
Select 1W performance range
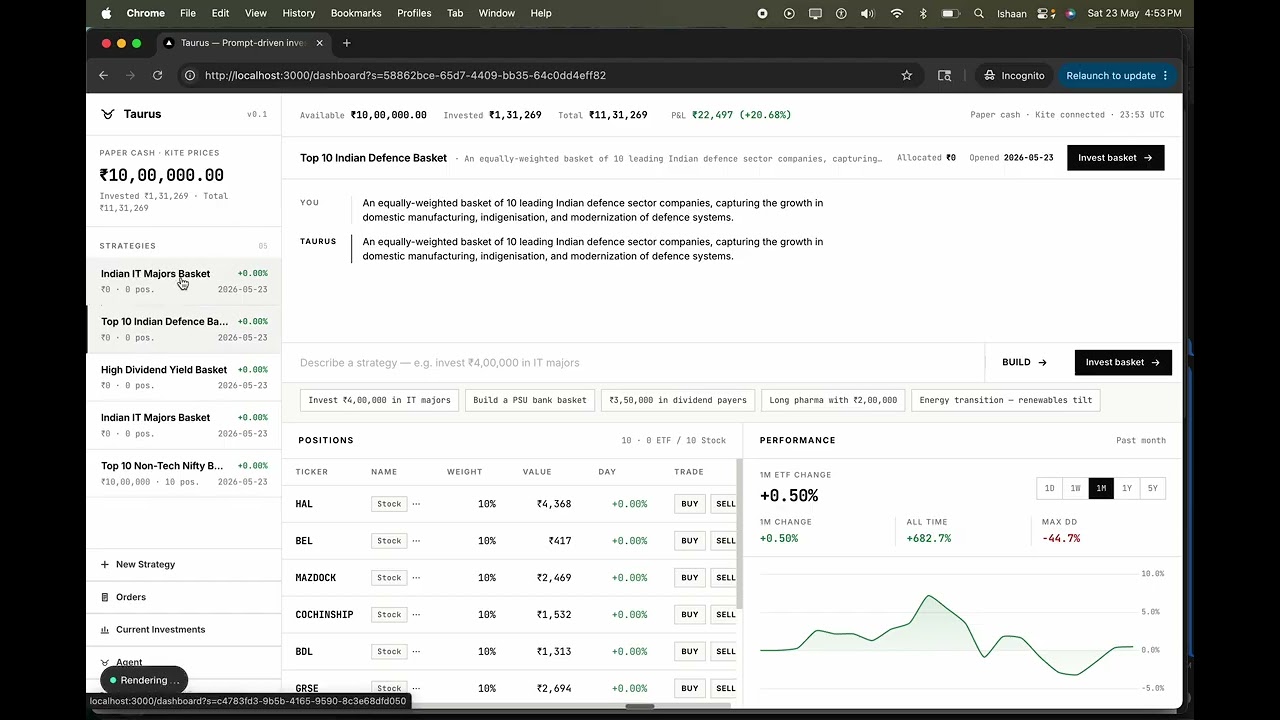click(x=1075, y=488)
